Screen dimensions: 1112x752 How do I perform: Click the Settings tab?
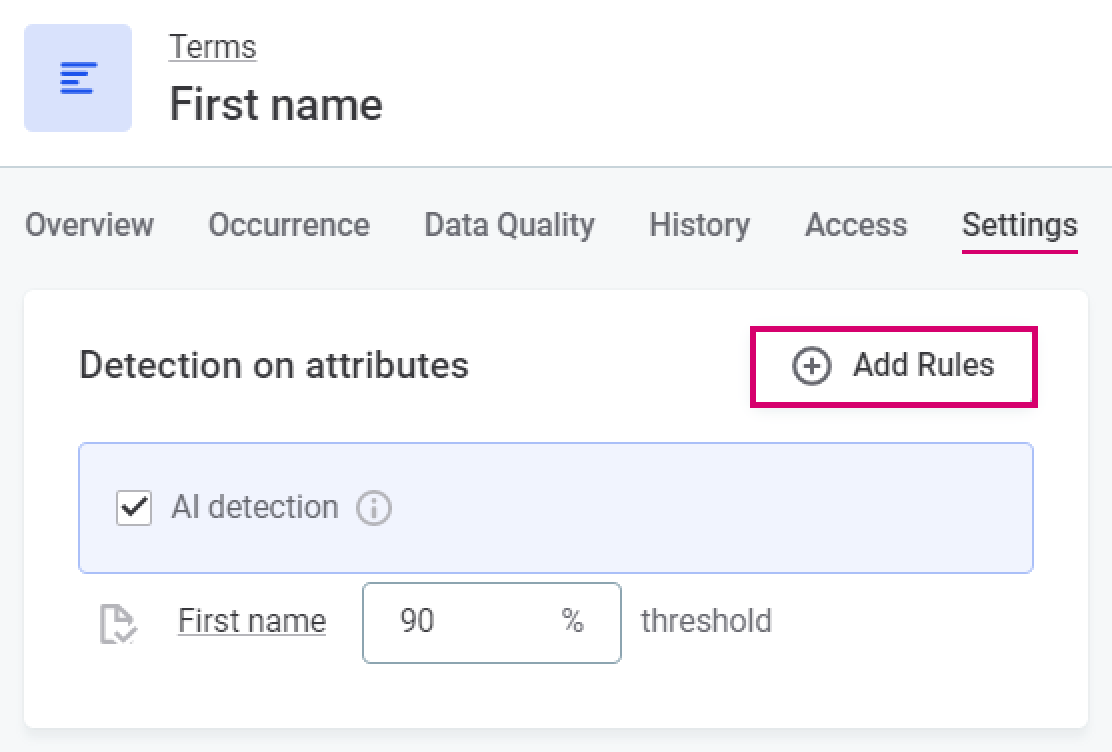tap(1019, 225)
